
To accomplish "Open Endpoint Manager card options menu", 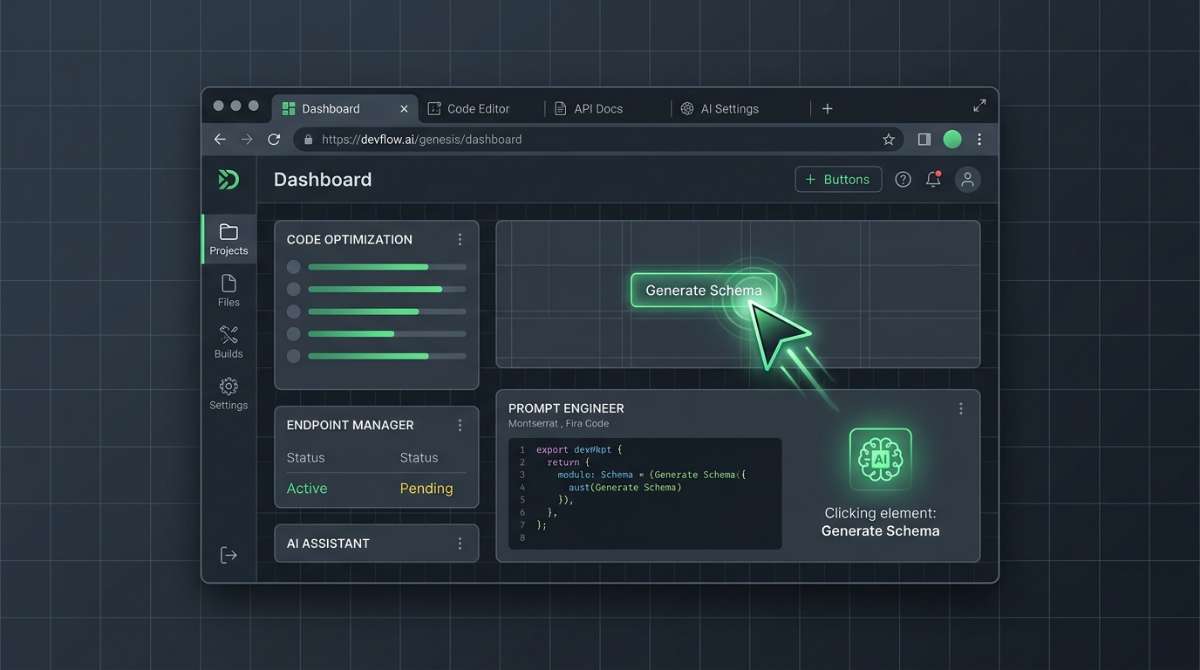I will [x=460, y=425].
